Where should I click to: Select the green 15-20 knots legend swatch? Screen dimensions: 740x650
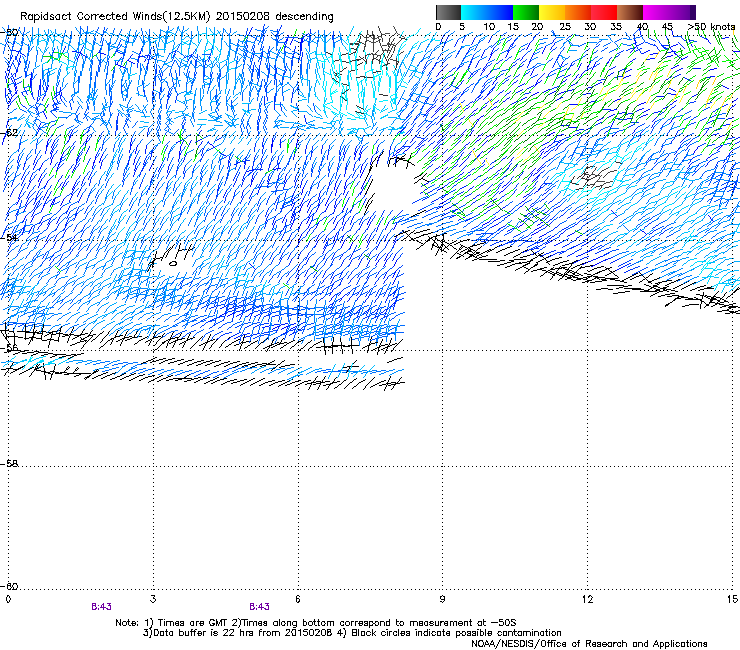coord(526,12)
